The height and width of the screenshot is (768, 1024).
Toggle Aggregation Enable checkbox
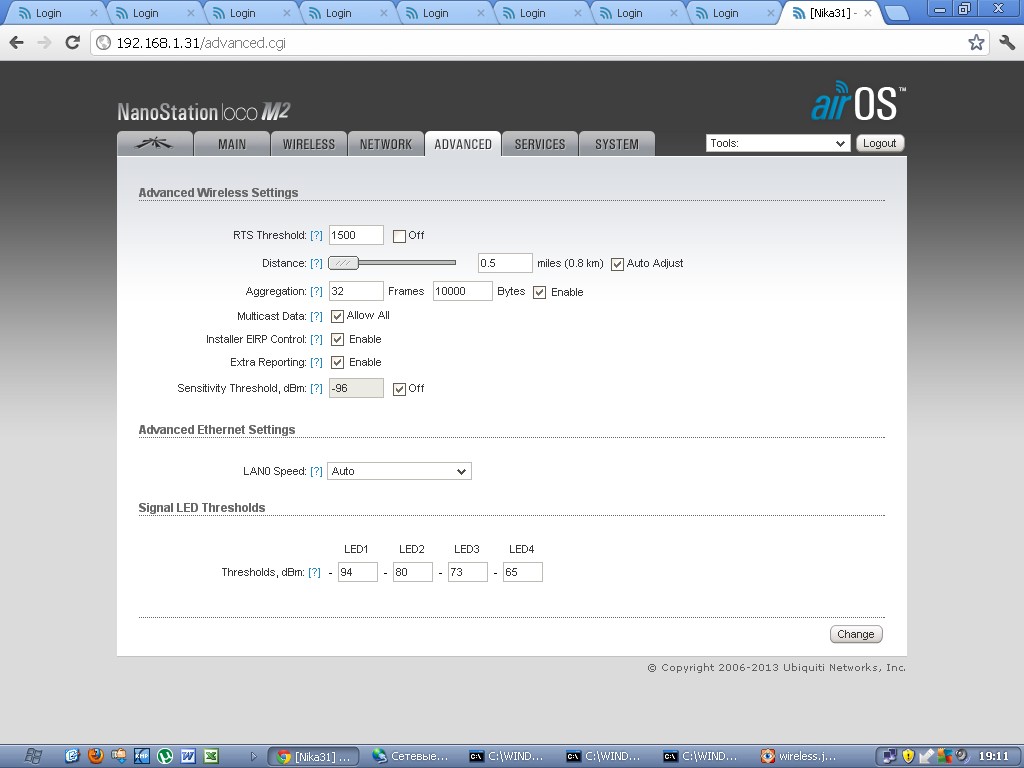pyautogui.click(x=539, y=293)
